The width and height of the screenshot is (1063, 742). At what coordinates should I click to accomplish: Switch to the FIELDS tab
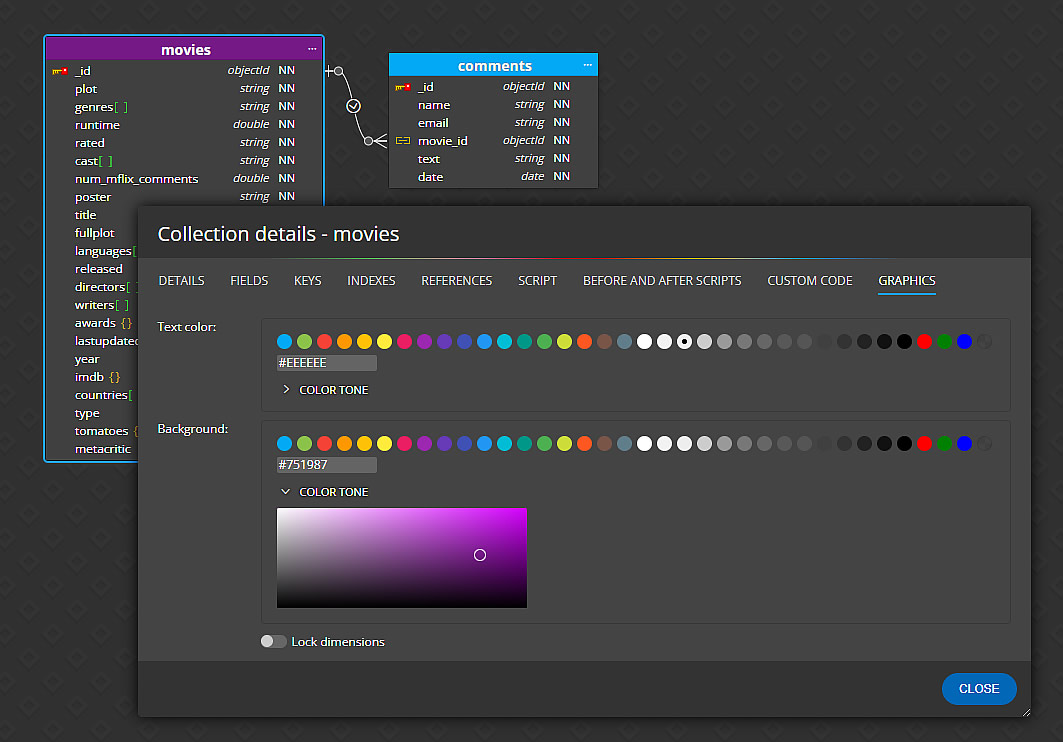click(249, 281)
